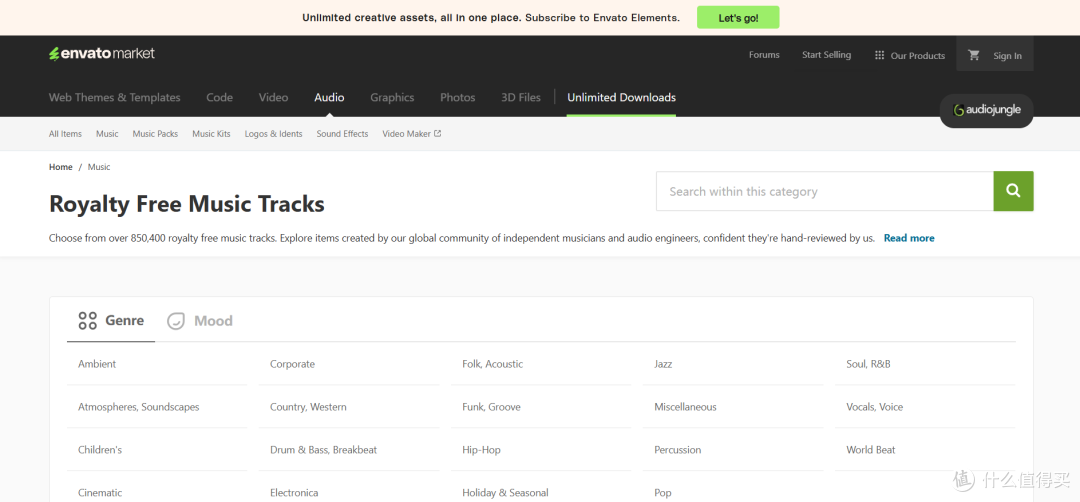1080x502 pixels.
Task: Choose Atmospheres, Soundscapes genre
Action: 138,407
